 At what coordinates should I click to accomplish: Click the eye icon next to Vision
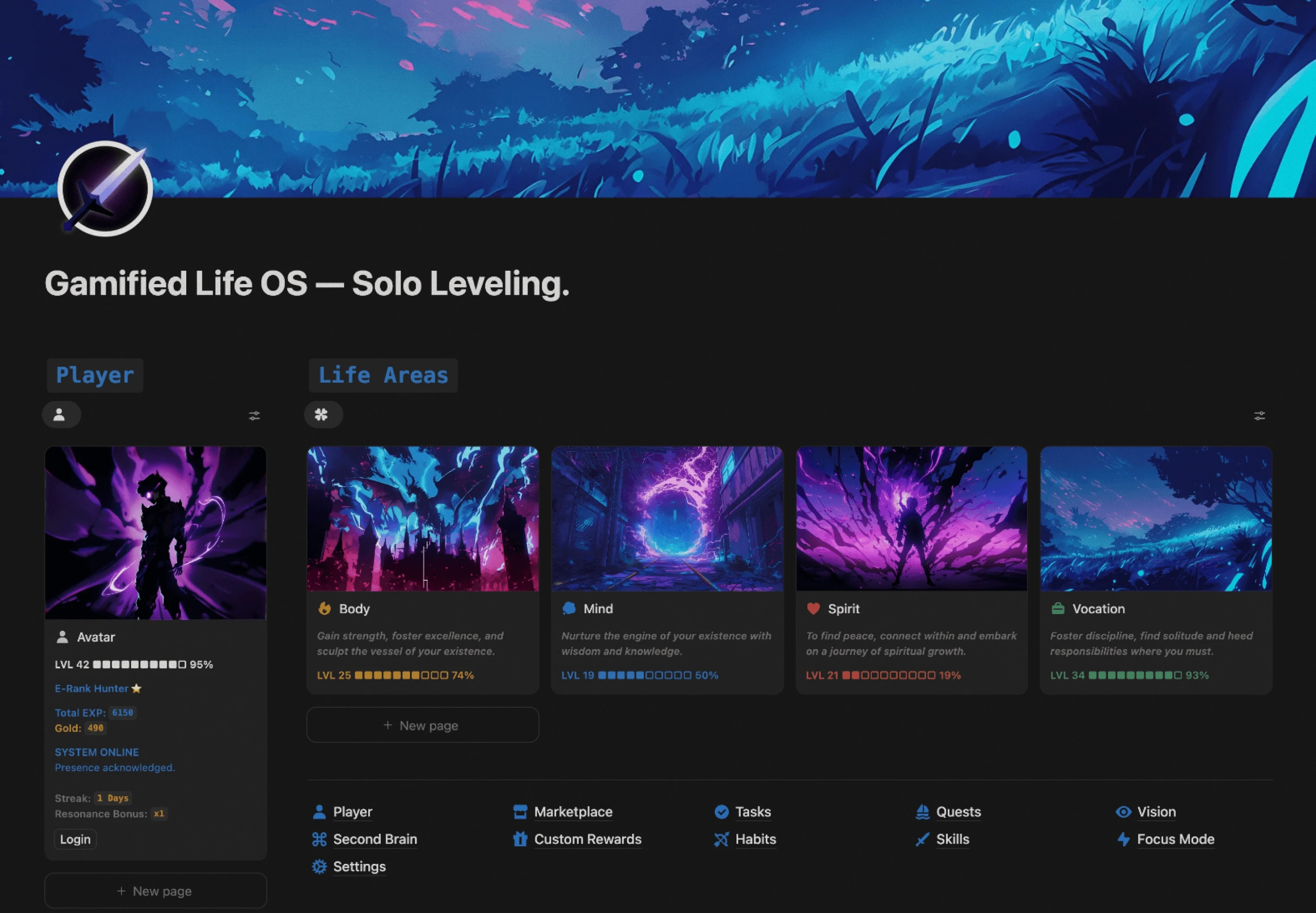(x=1123, y=811)
